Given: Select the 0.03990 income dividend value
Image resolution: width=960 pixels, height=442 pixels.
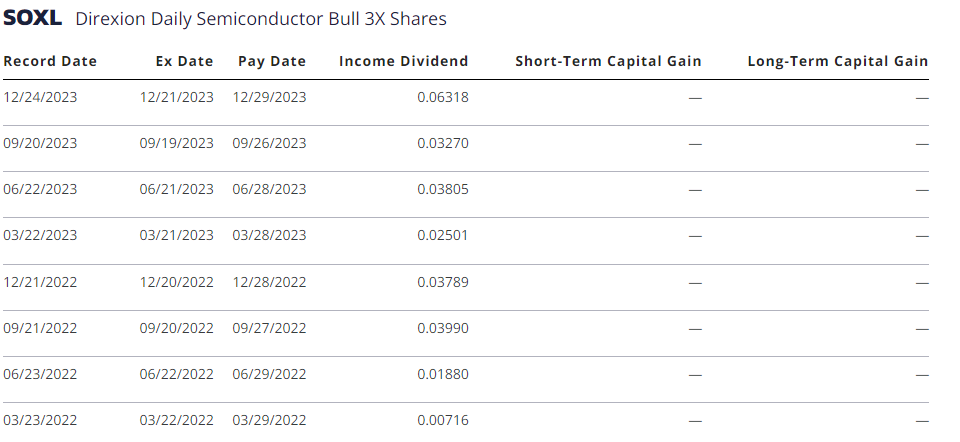Looking at the screenshot, I should [443, 328].
